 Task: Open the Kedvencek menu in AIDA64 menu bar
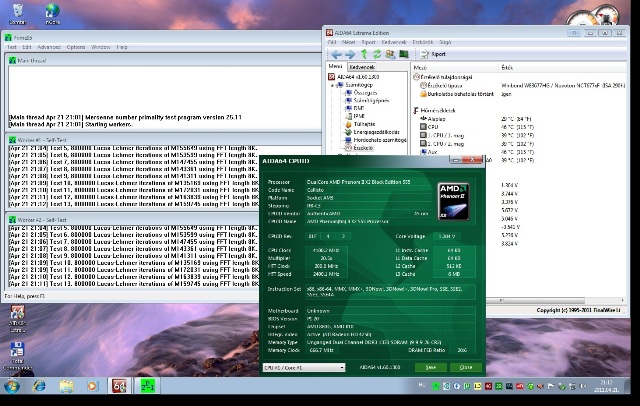[x=394, y=42]
